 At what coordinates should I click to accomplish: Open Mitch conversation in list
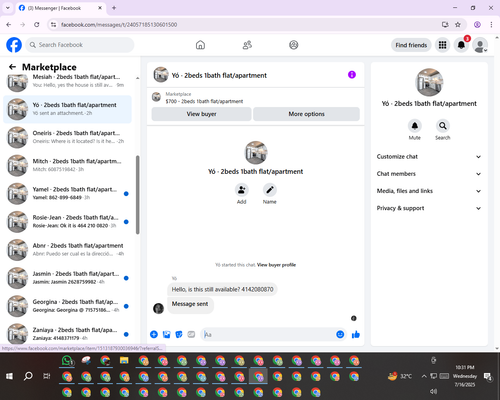(67, 165)
